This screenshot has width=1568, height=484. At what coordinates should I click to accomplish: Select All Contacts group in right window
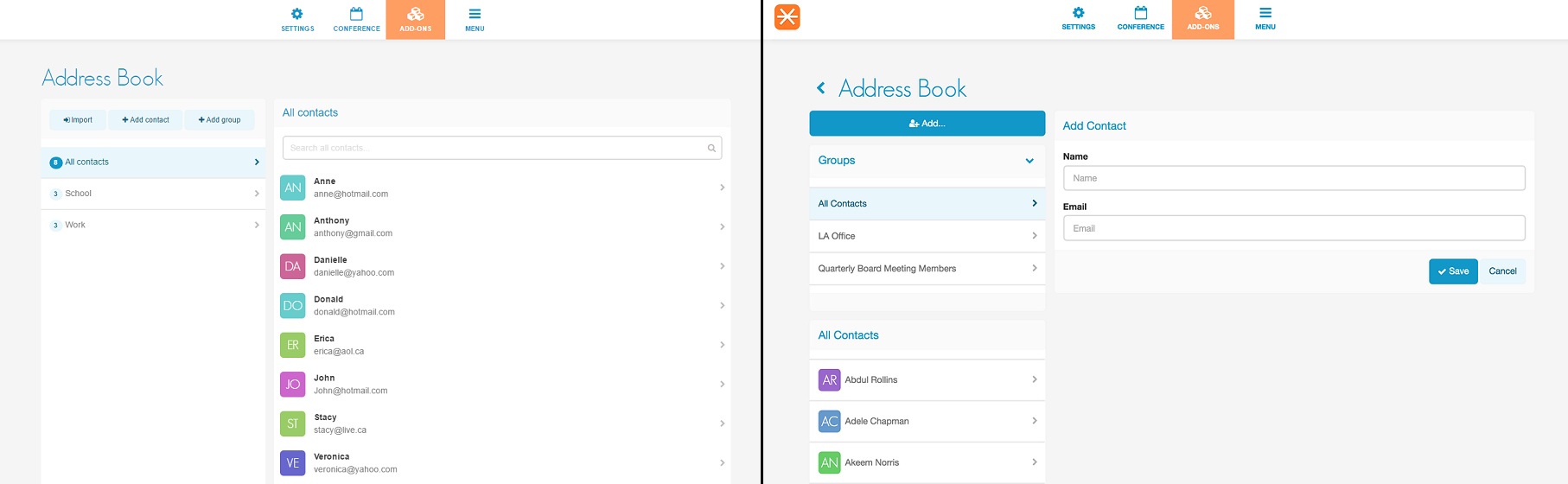click(x=927, y=204)
